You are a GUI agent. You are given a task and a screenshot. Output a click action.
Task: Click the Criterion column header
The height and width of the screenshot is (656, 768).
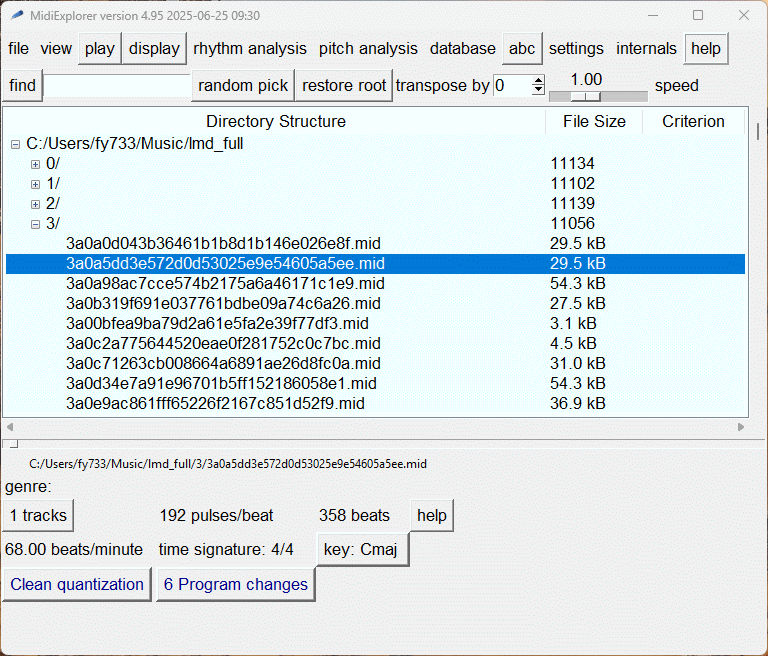693,121
